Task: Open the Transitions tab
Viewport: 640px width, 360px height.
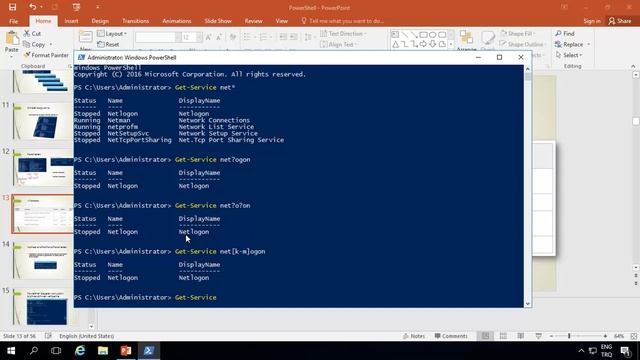Action: point(136,21)
